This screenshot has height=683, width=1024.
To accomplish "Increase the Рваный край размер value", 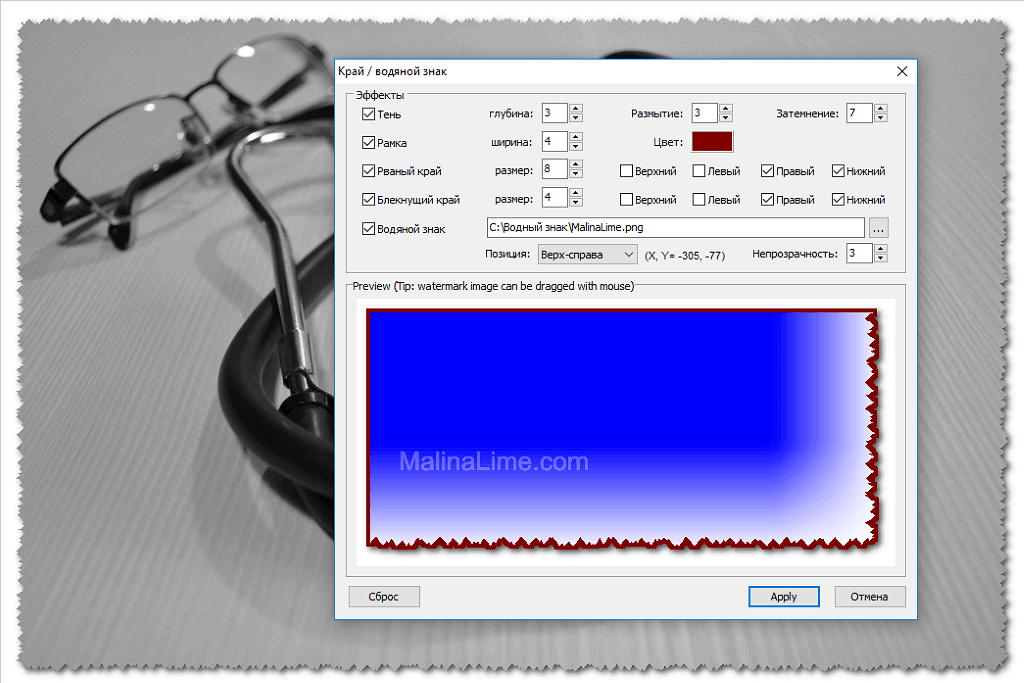I will pyautogui.click(x=576, y=165).
